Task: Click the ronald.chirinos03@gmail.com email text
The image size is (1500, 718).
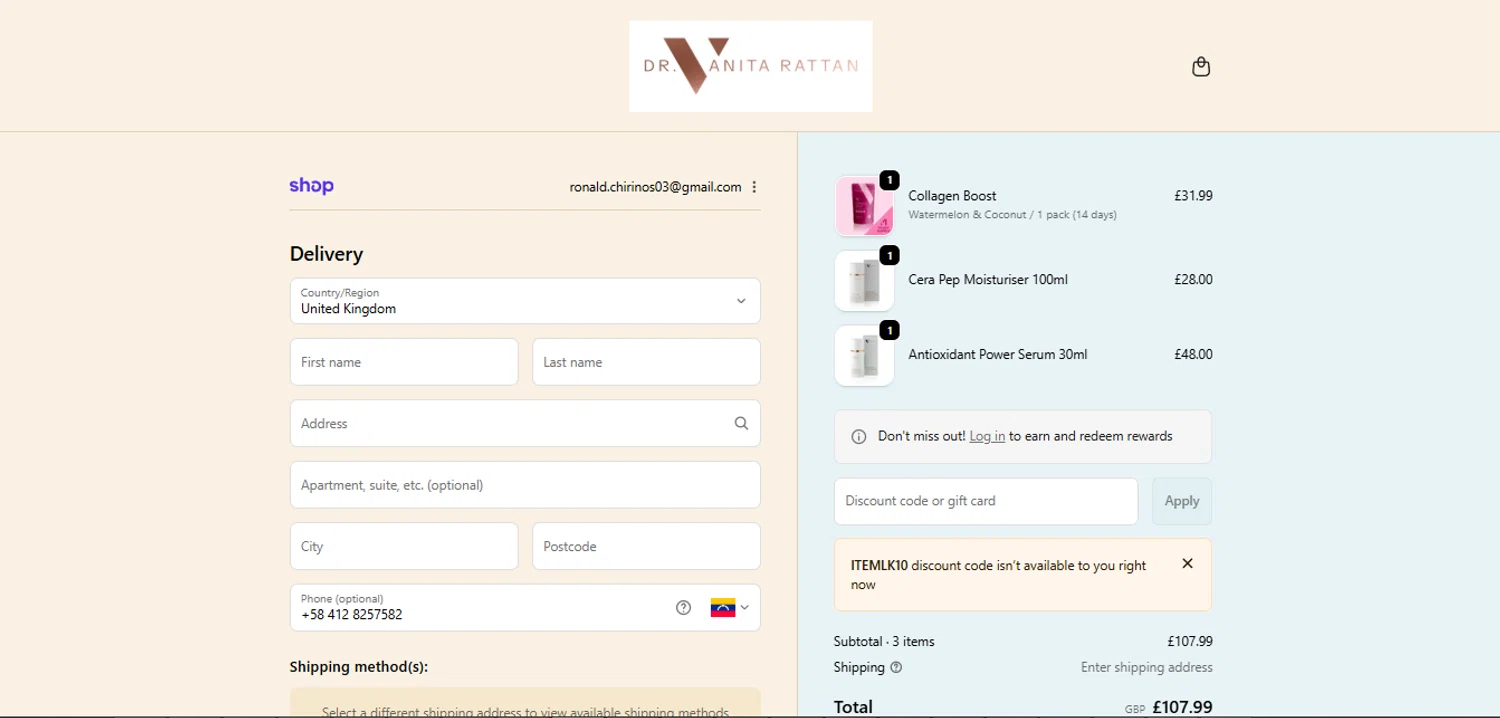Action: tap(655, 187)
